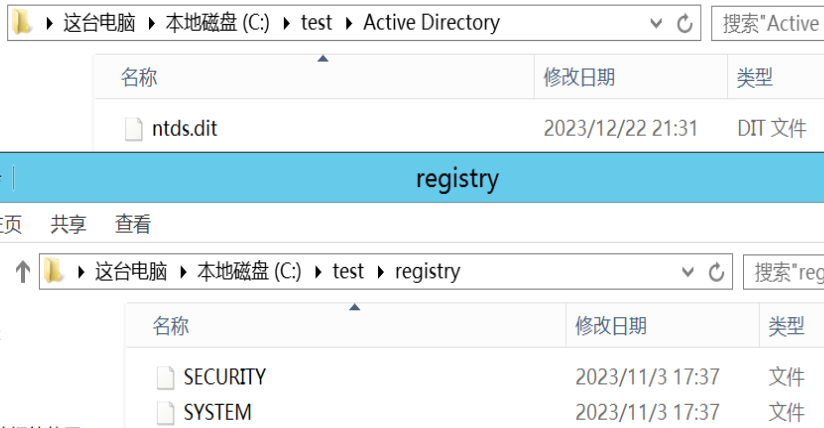Viewport: 824px width, 428px height.
Task: Click refresh in the Active Directory address bar
Action: click(x=684, y=23)
